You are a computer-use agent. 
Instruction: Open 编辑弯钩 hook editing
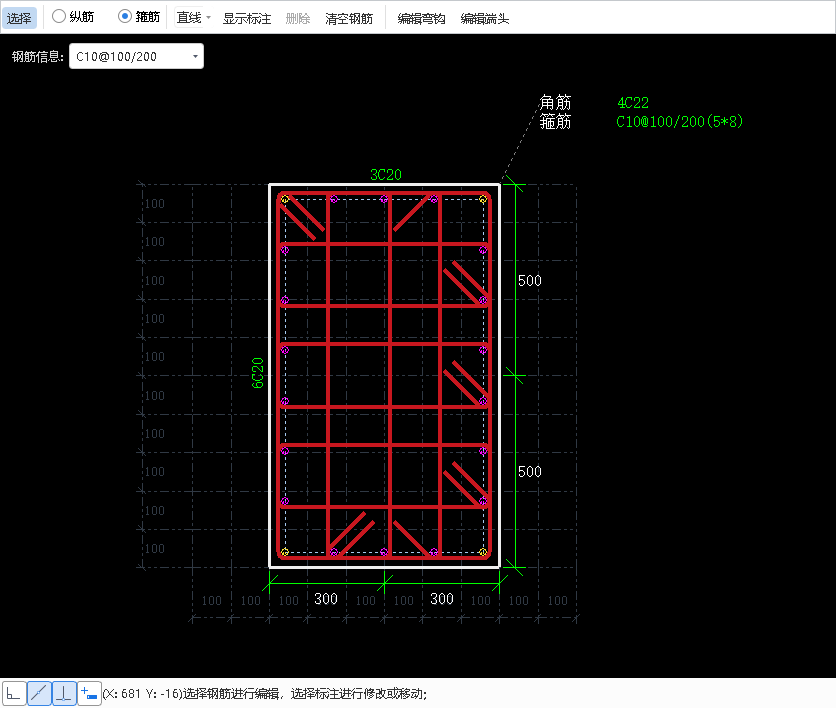coord(421,19)
